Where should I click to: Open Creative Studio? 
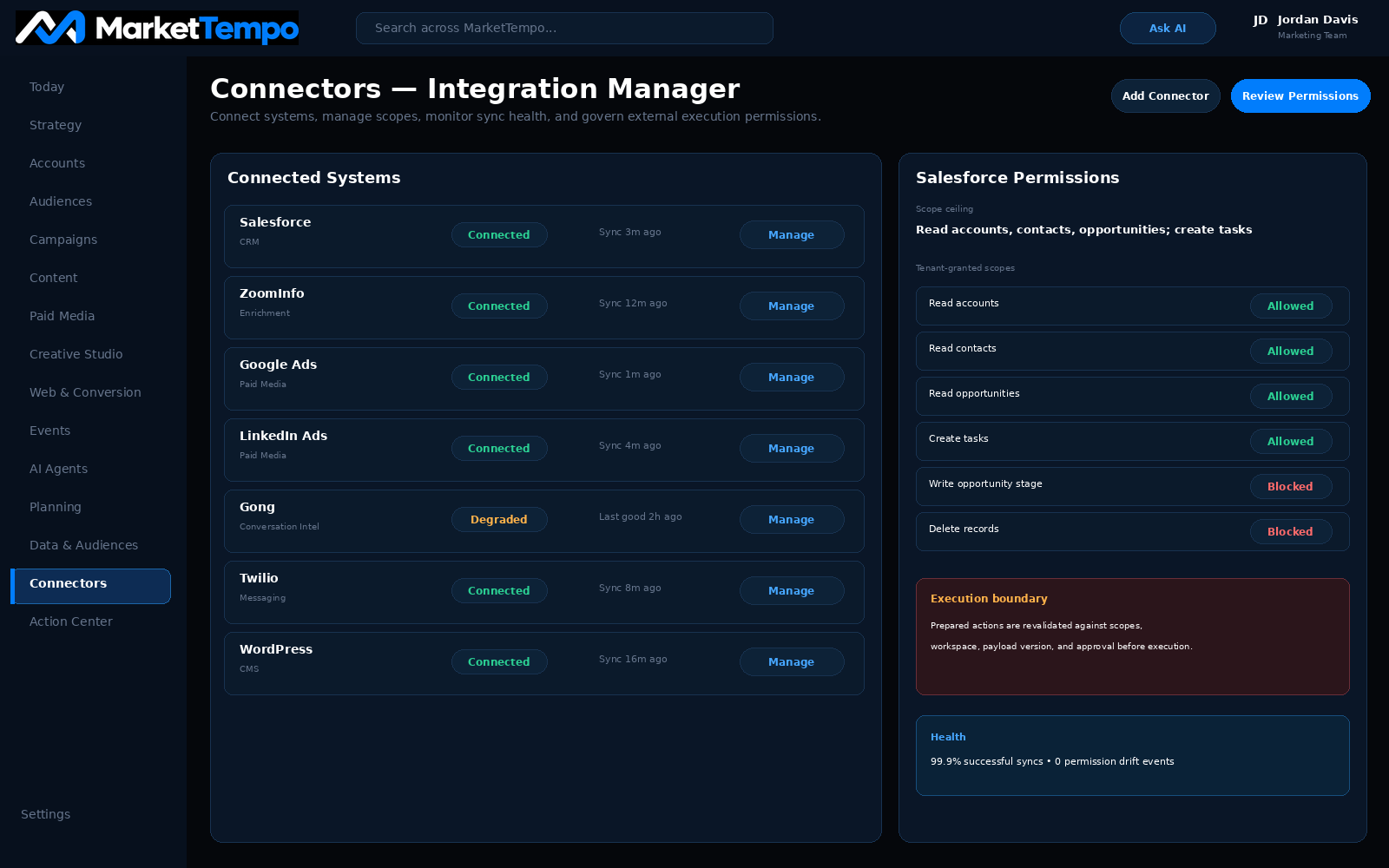click(76, 354)
